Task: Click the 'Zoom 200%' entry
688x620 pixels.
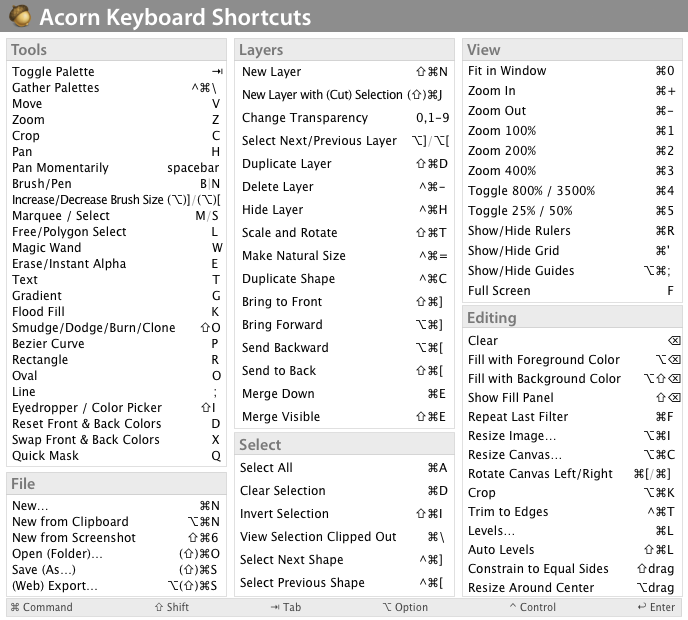Action: tap(572, 151)
